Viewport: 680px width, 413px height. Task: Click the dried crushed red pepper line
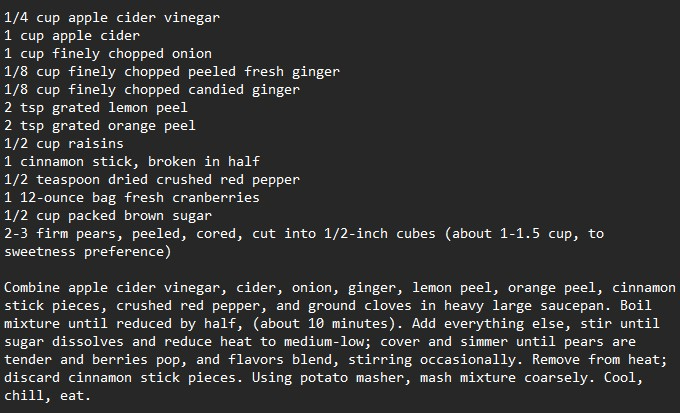pos(152,180)
